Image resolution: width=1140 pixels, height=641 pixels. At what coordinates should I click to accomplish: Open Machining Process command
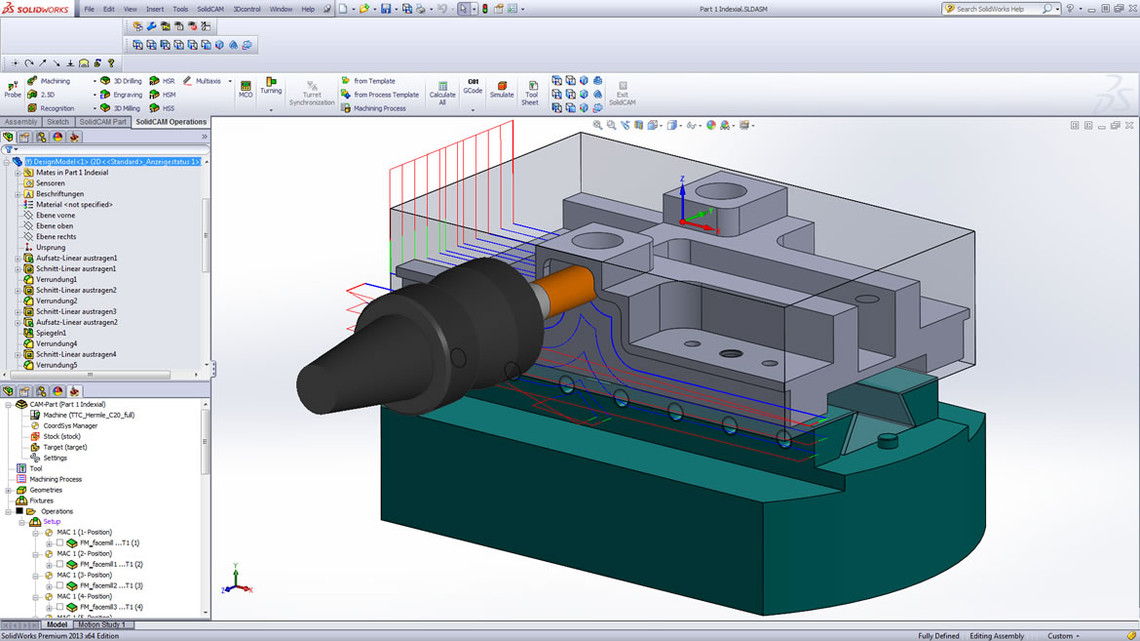(x=373, y=108)
